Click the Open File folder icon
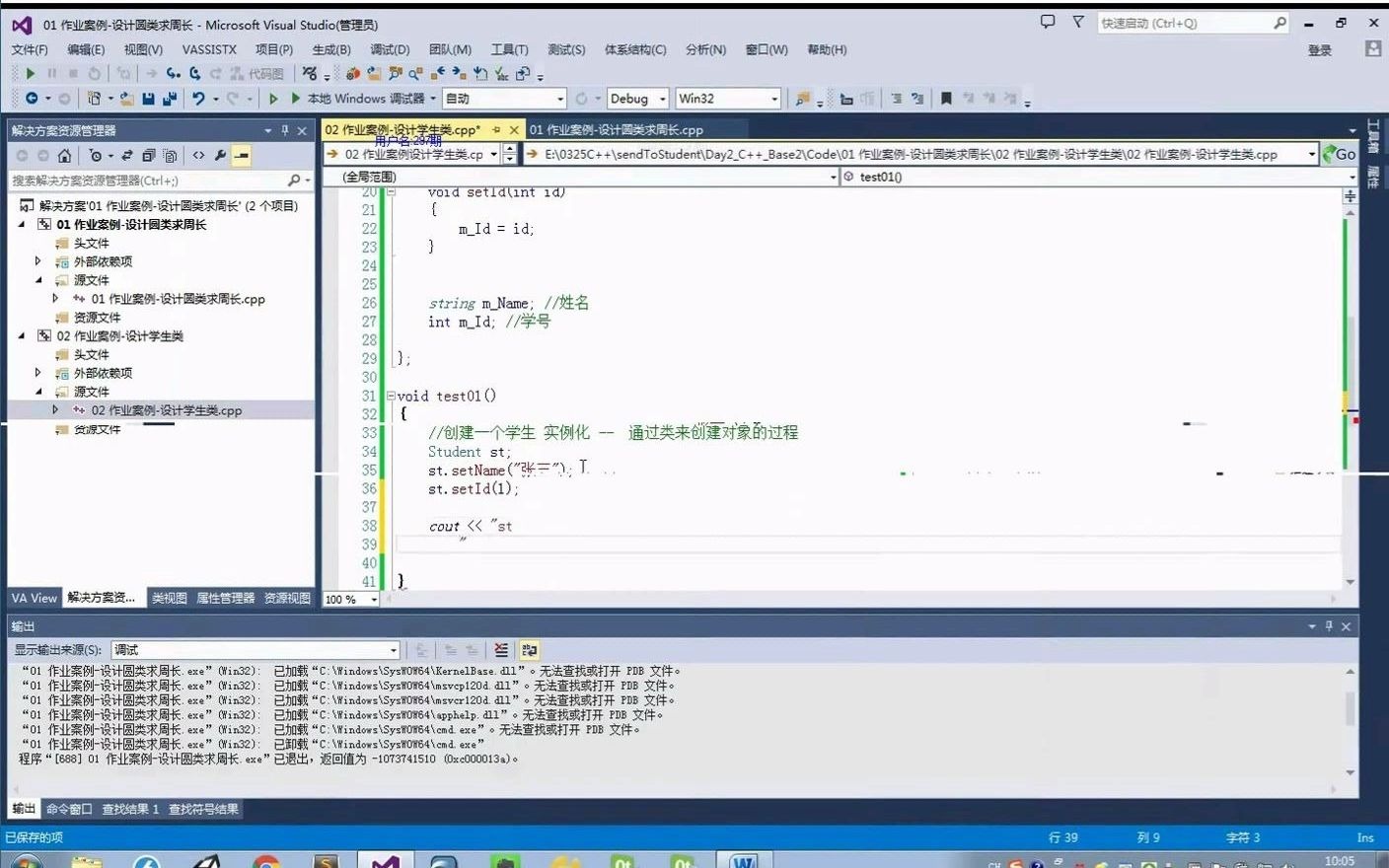This screenshot has height=868, width=1389. 127,99
